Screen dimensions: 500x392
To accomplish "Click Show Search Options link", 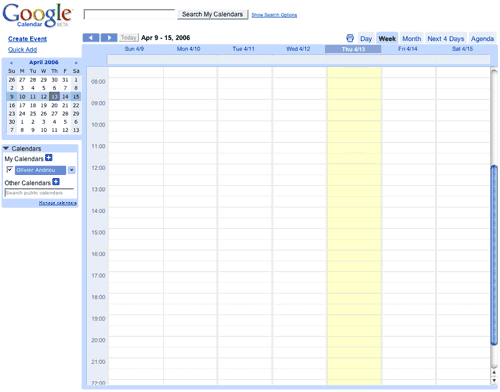I will [274, 15].
